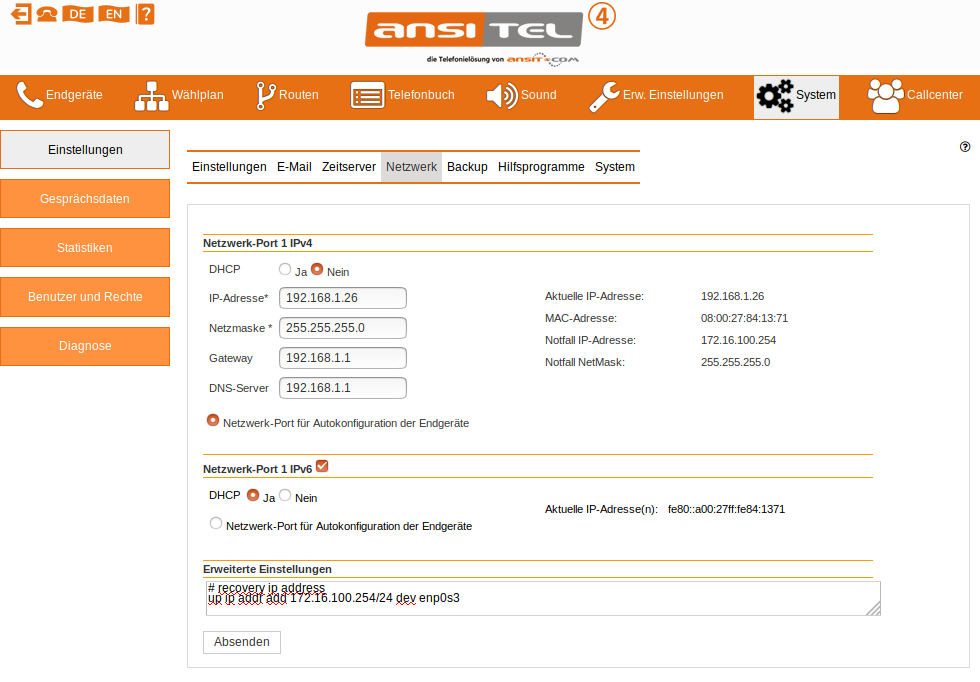Select IPv6 Autokonfiguration der Endgeräte radio
This screenshot has height=682, width=980.
coord(215,523)
